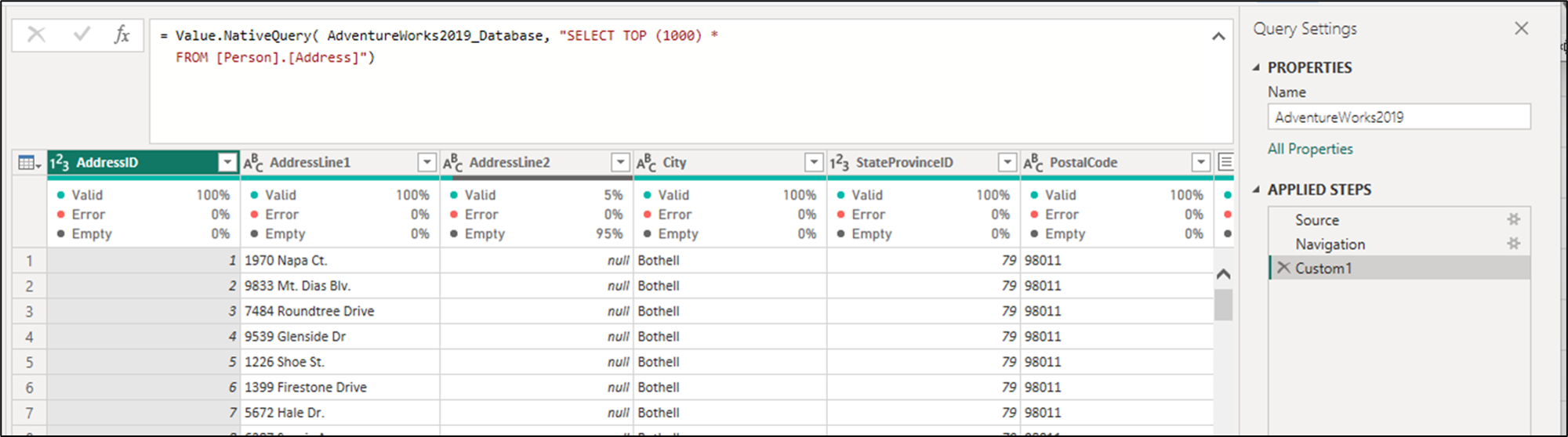This screenshot has width=1568, height=437.
Task: Open PostalCode column filter dropdown
Action: click(x=1200, y=162)
